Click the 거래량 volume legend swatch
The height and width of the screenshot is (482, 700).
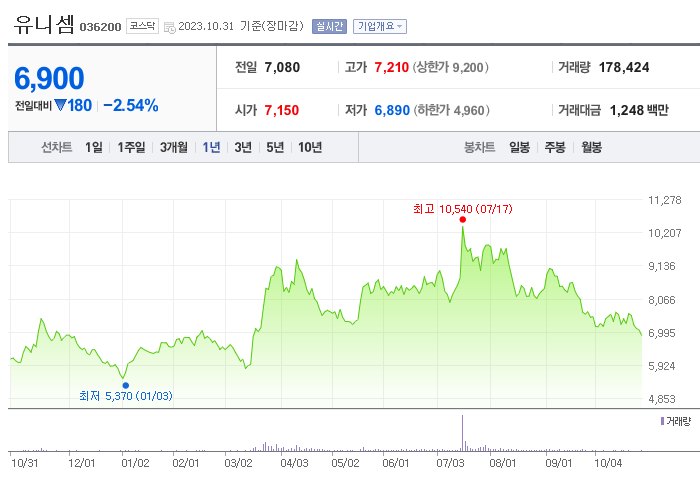[662, 421]
